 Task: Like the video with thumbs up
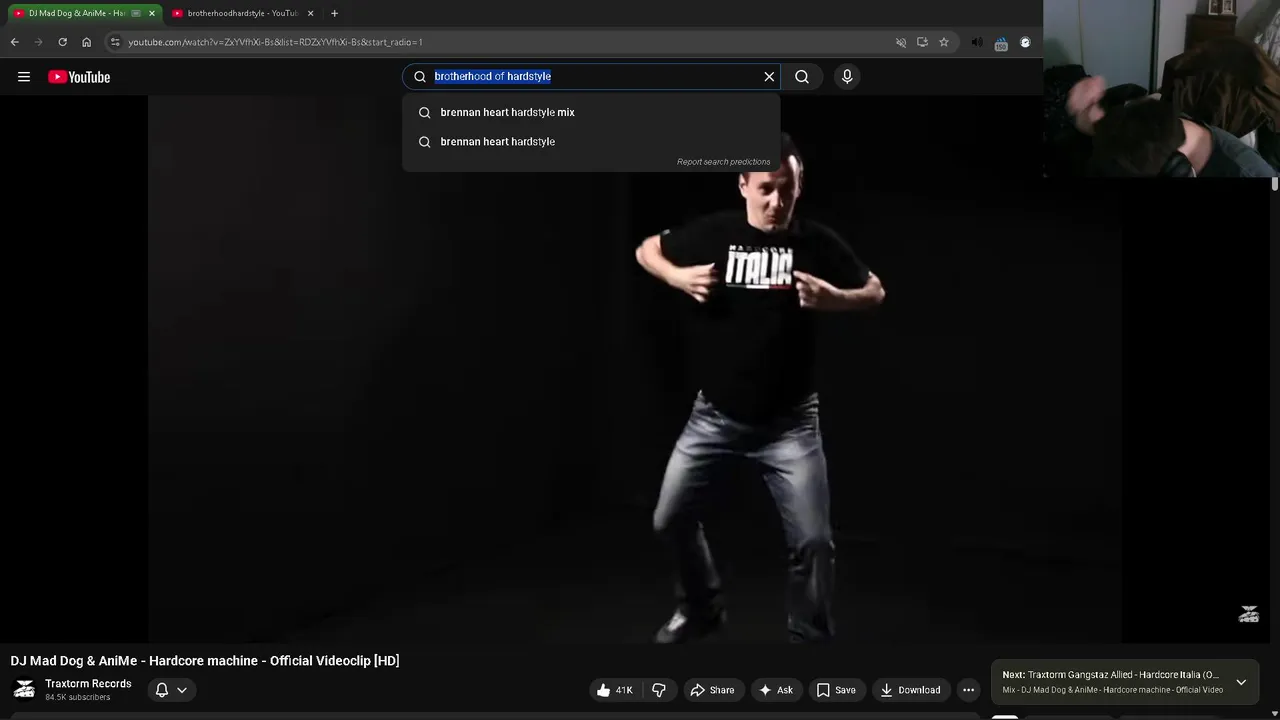pos(615,690)
